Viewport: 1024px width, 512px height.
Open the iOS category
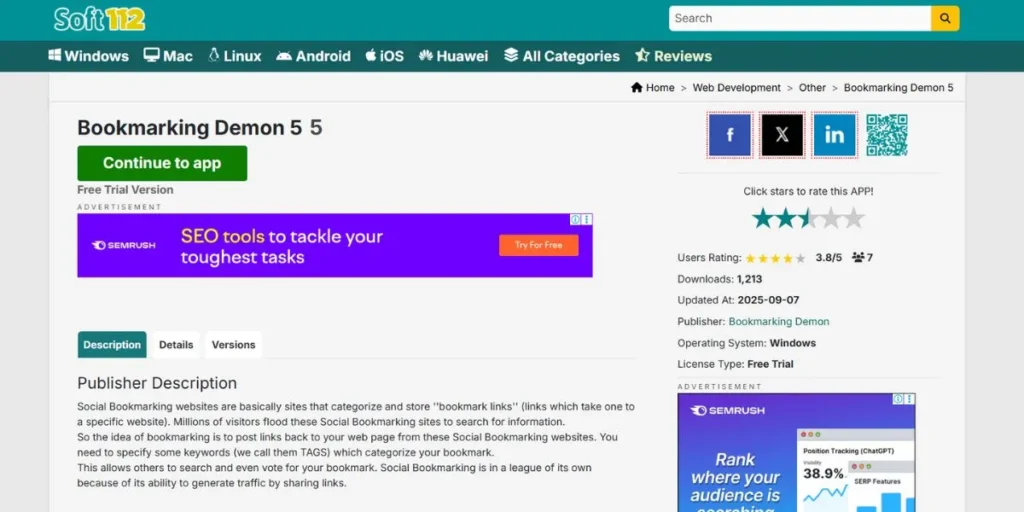click(385, 56)
